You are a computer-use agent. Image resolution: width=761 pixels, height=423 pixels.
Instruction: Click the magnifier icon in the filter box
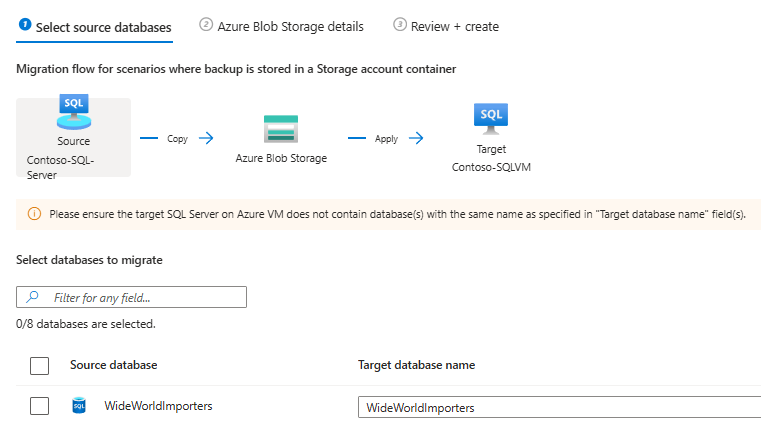pos(33,297)
